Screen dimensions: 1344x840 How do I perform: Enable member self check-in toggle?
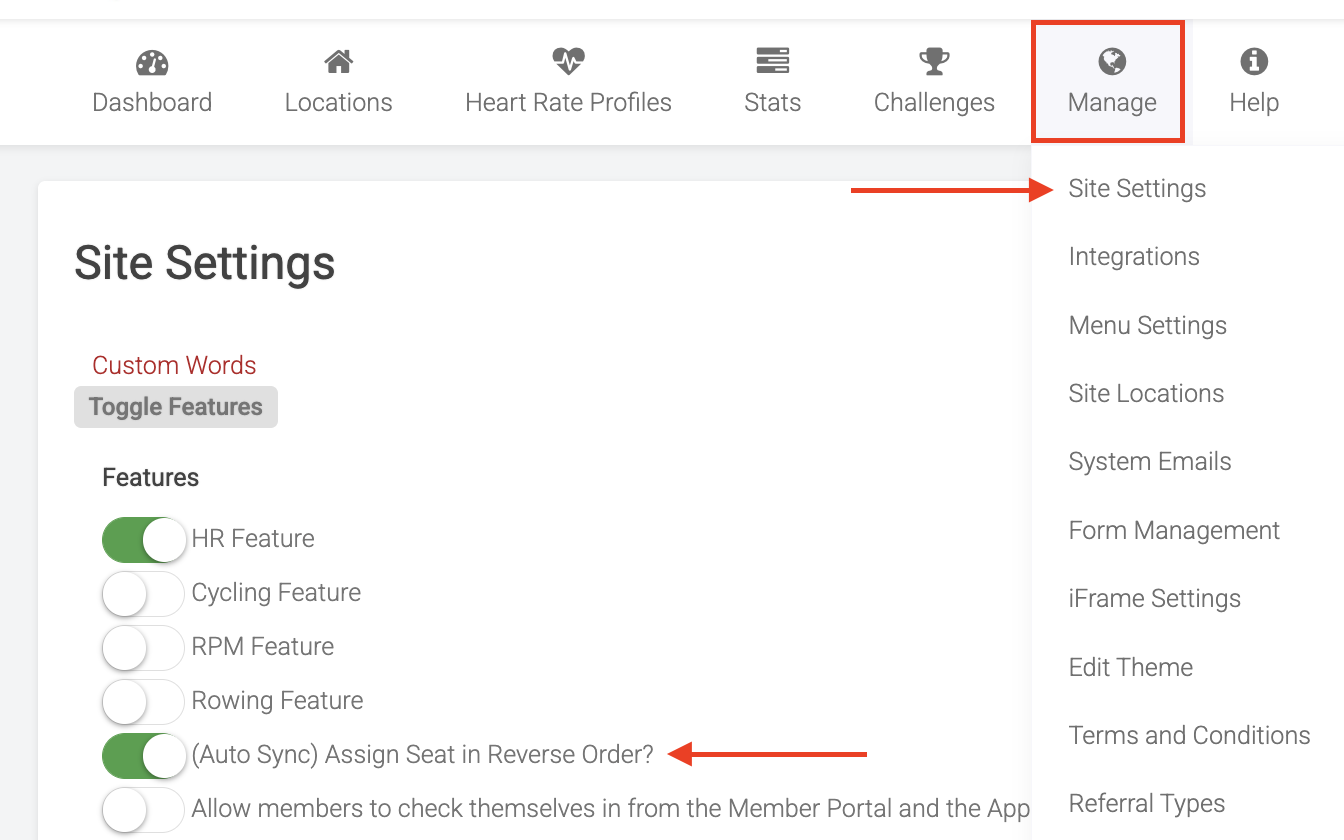pyautogui.click(x=144, y=810)
